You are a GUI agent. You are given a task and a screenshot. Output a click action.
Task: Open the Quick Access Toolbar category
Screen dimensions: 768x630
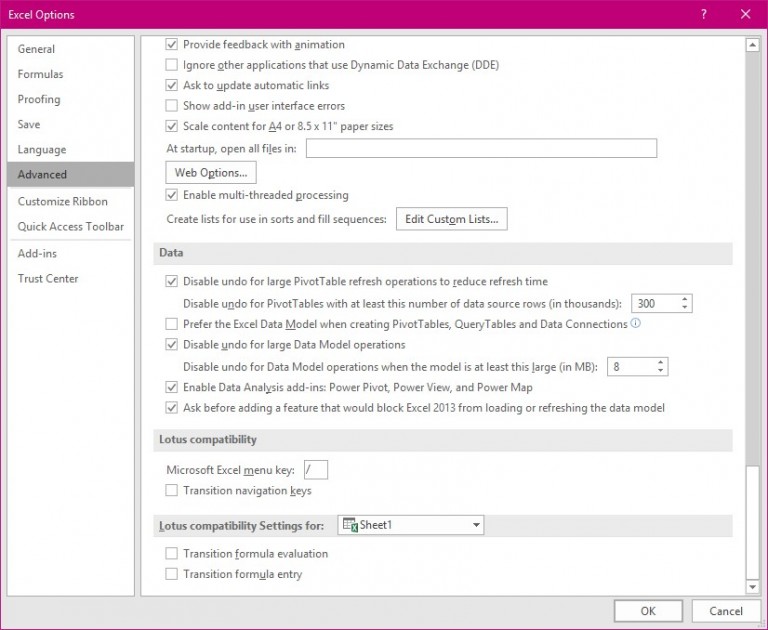click(71, 226)
